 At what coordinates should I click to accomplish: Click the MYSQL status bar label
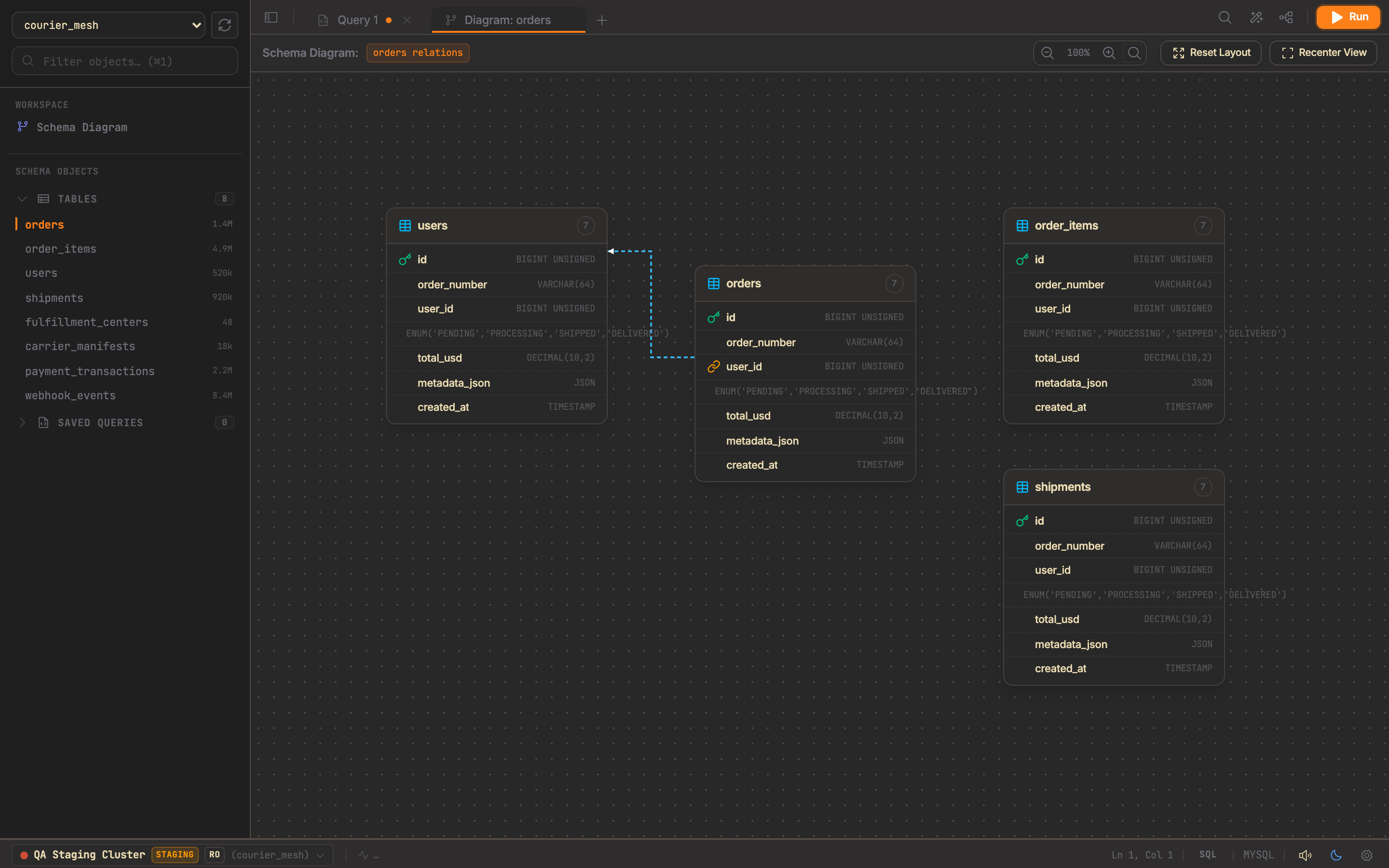(x=1258, y=855)
